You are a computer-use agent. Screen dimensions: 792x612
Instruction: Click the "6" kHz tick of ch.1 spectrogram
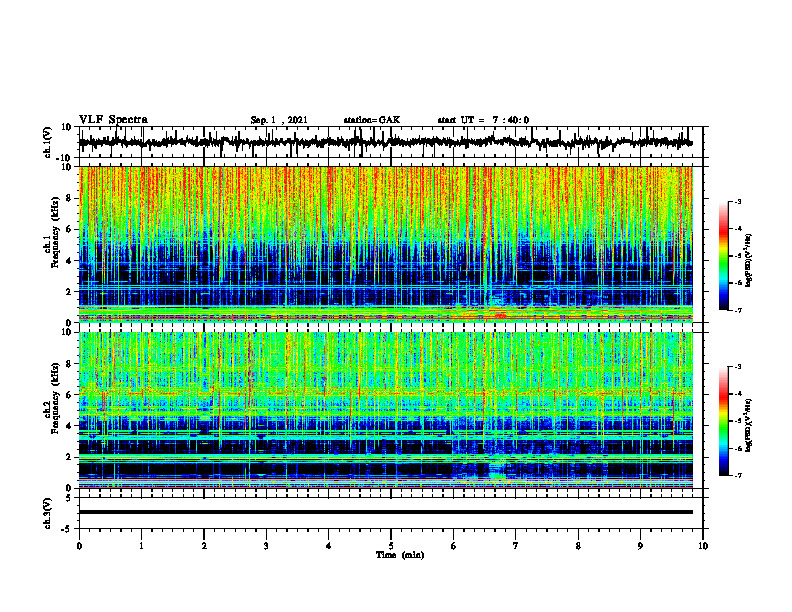[x=70, y=230]
